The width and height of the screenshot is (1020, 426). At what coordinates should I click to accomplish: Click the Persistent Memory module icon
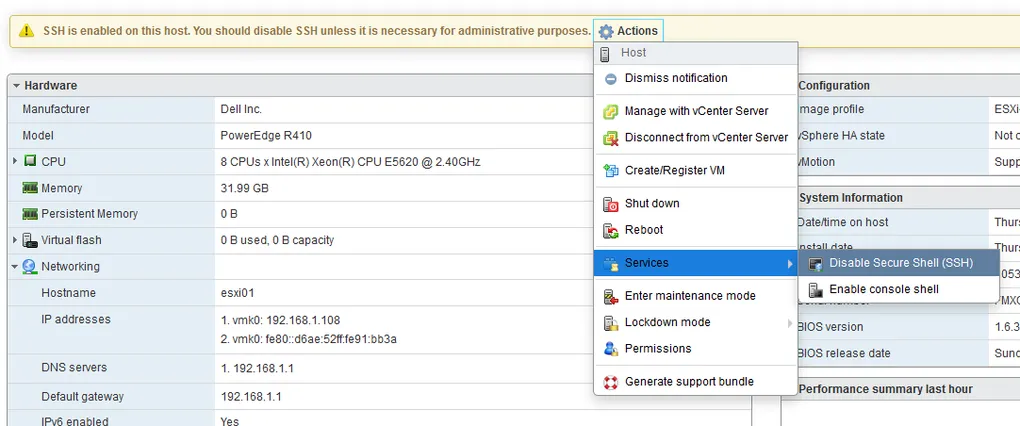(30, 214)
